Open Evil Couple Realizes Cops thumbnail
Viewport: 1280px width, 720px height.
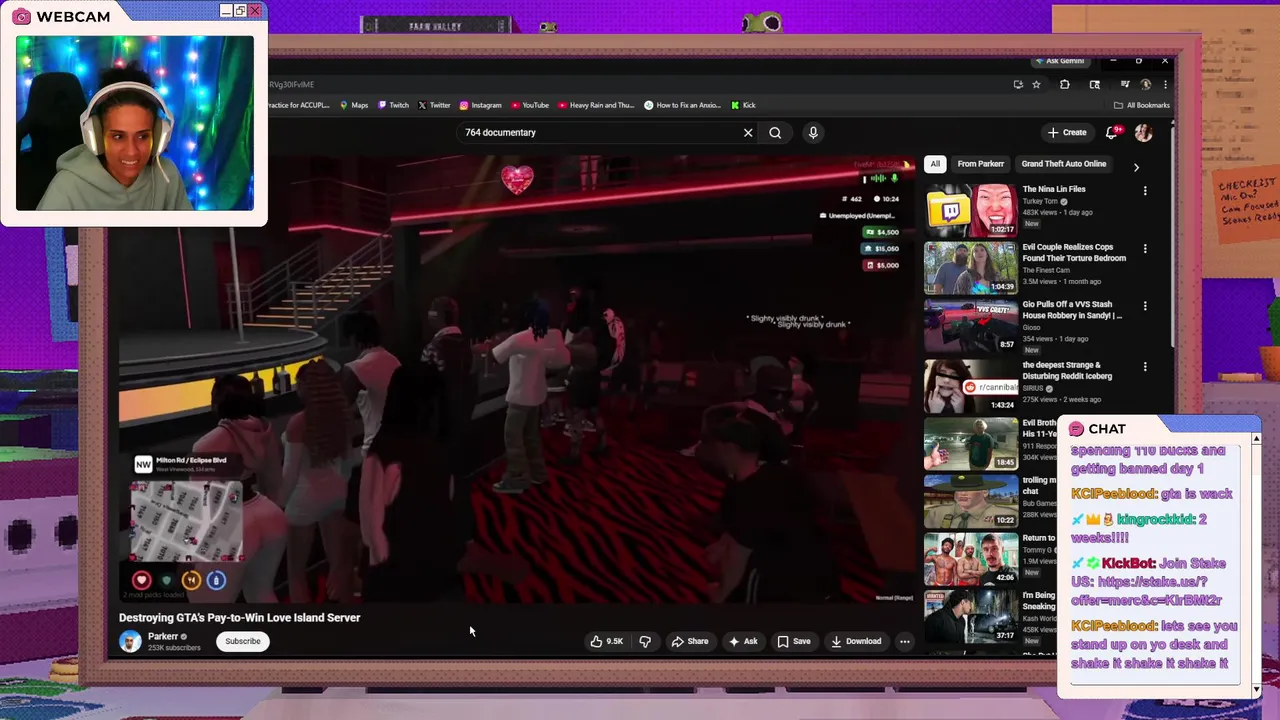coord(971,267)
